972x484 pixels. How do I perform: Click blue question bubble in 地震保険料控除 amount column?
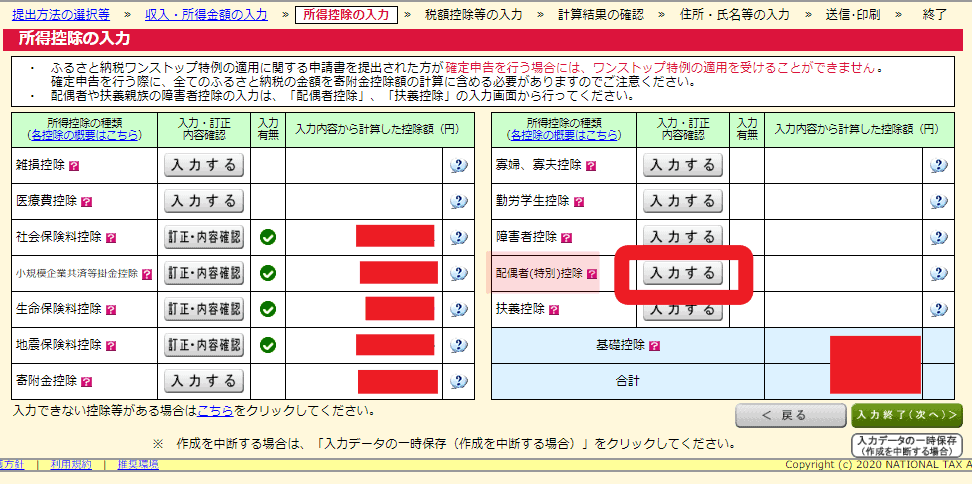point(459,345)
